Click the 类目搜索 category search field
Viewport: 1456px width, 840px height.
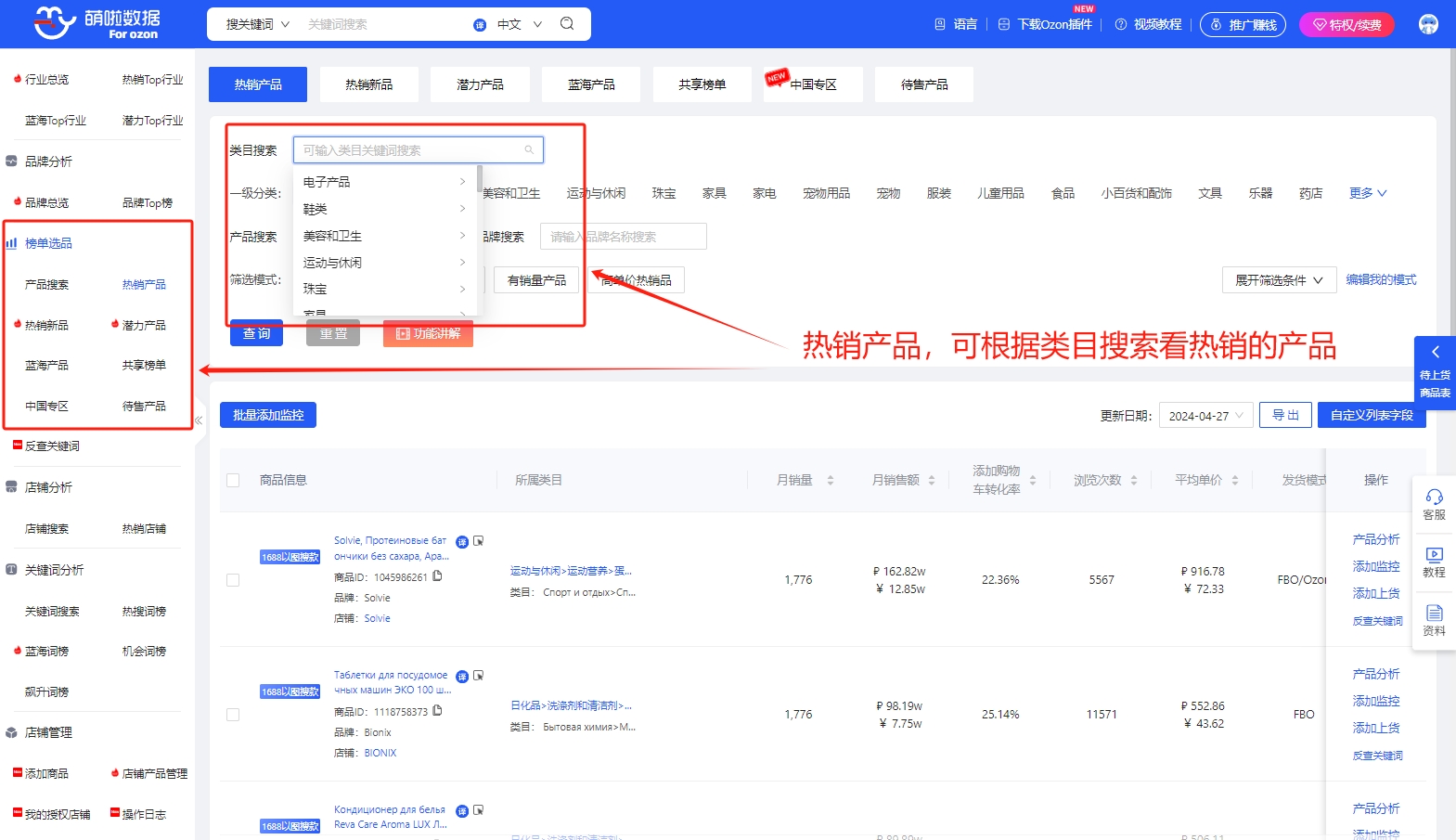pos(419,149)
